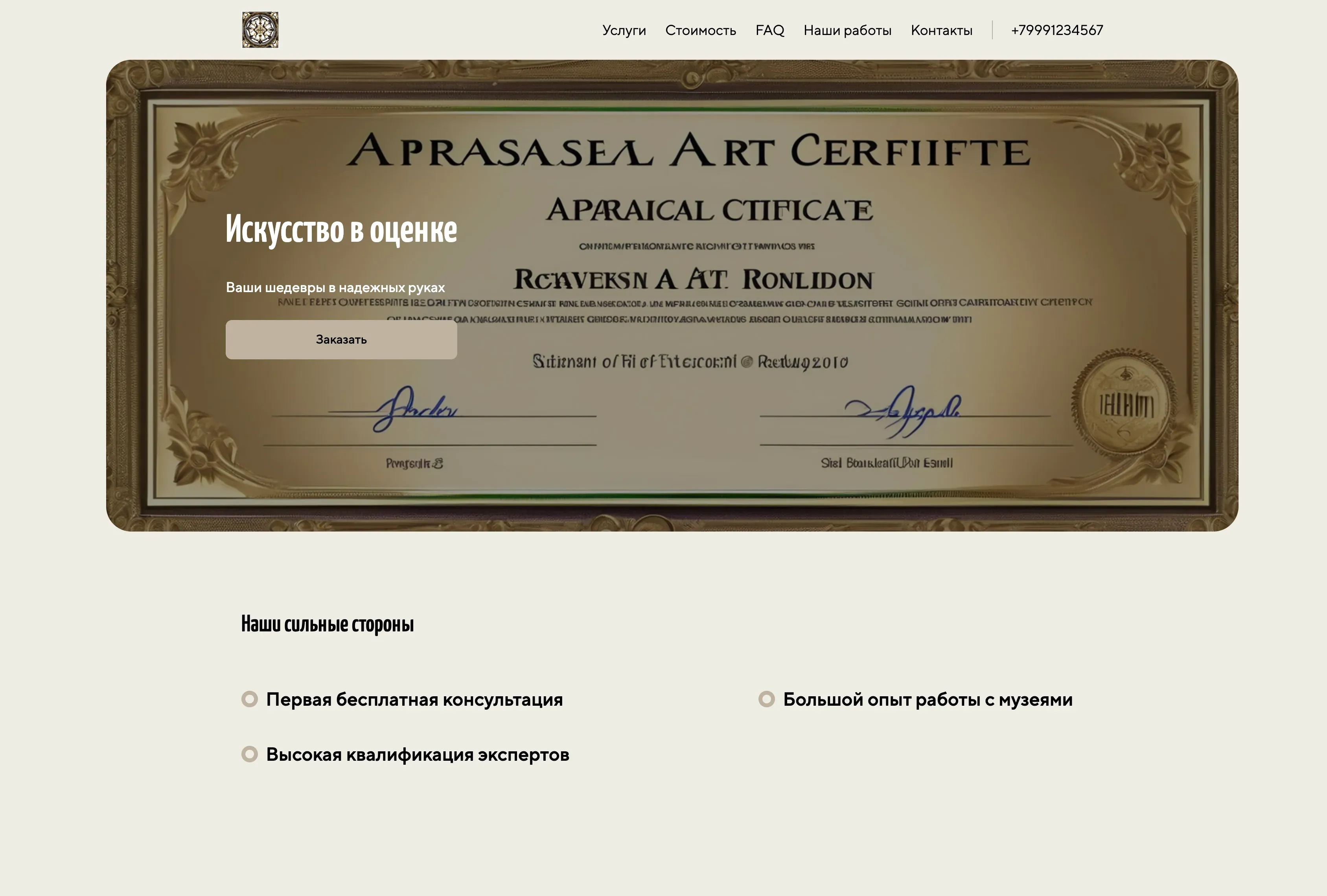Click the subtitle Ваши шедевры в надежных руках

click(x=335, y=287)
